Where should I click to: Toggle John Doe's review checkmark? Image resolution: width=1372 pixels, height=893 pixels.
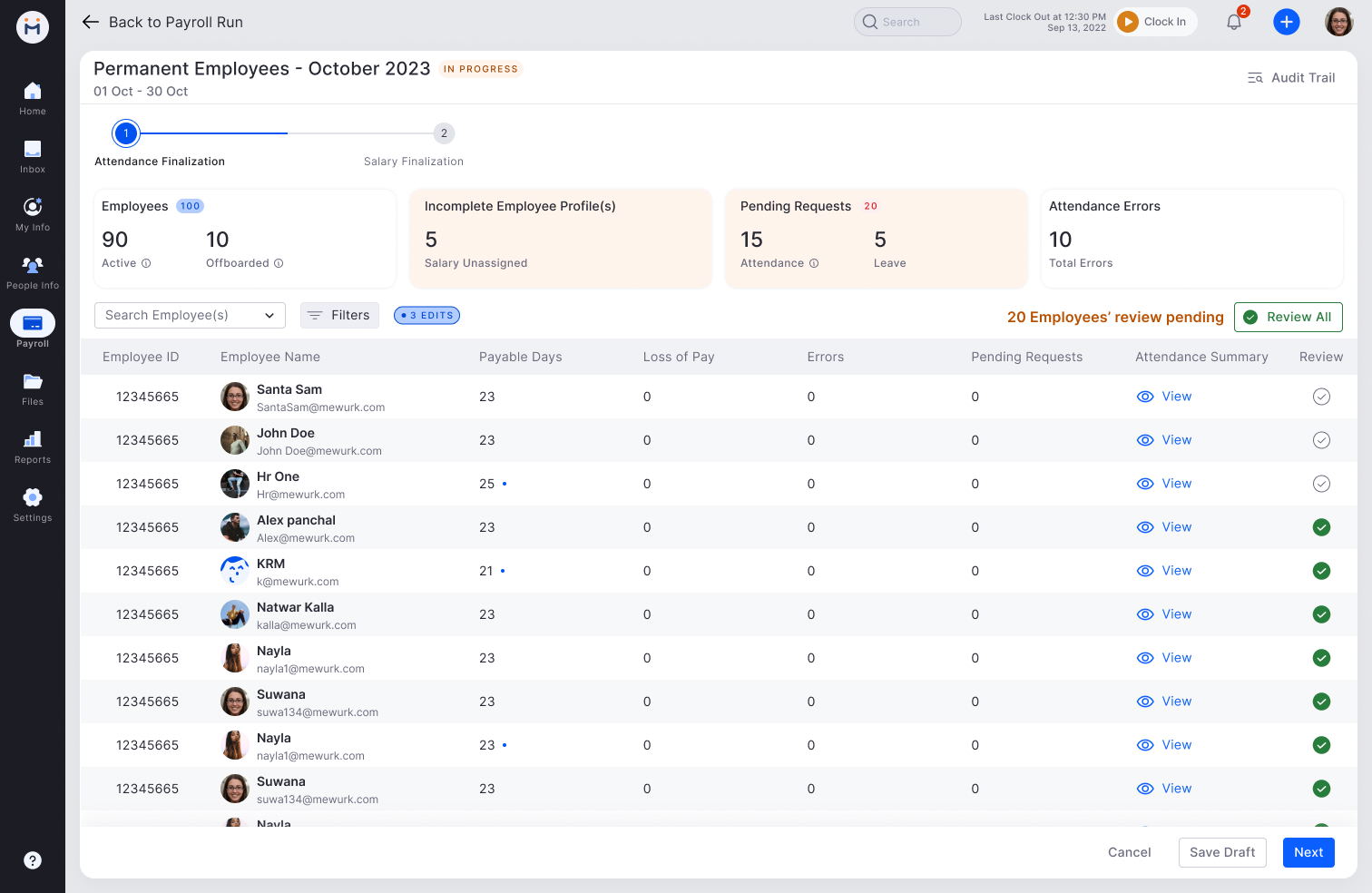(x=1321, y=440)
